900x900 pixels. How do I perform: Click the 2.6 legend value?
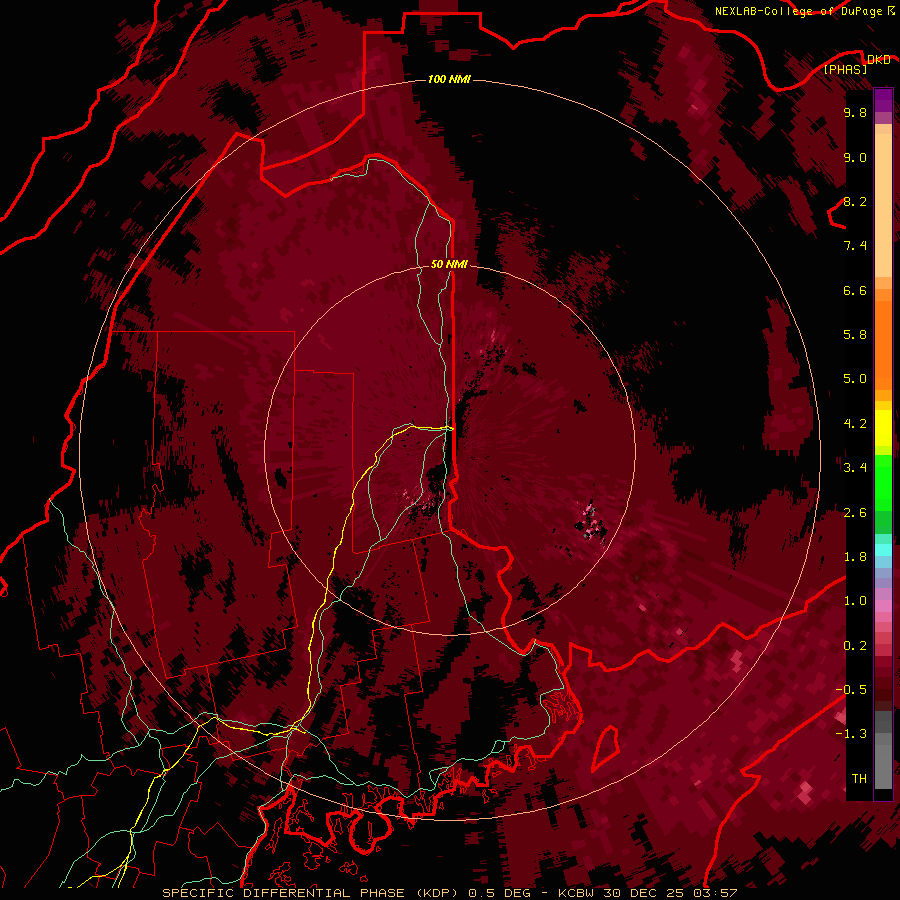(855, 513)
